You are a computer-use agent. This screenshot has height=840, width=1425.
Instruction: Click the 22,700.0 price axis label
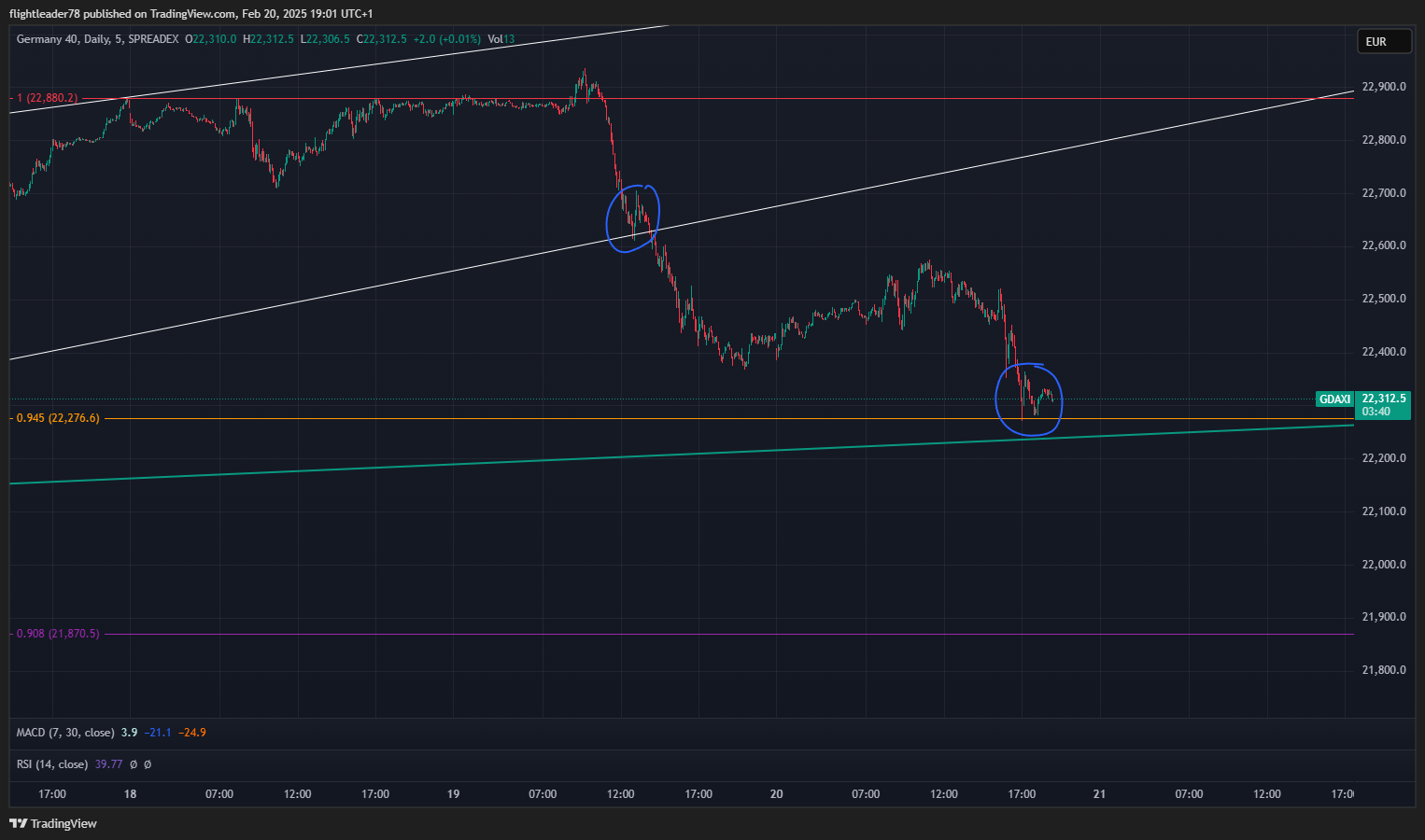pos(1384,193)
